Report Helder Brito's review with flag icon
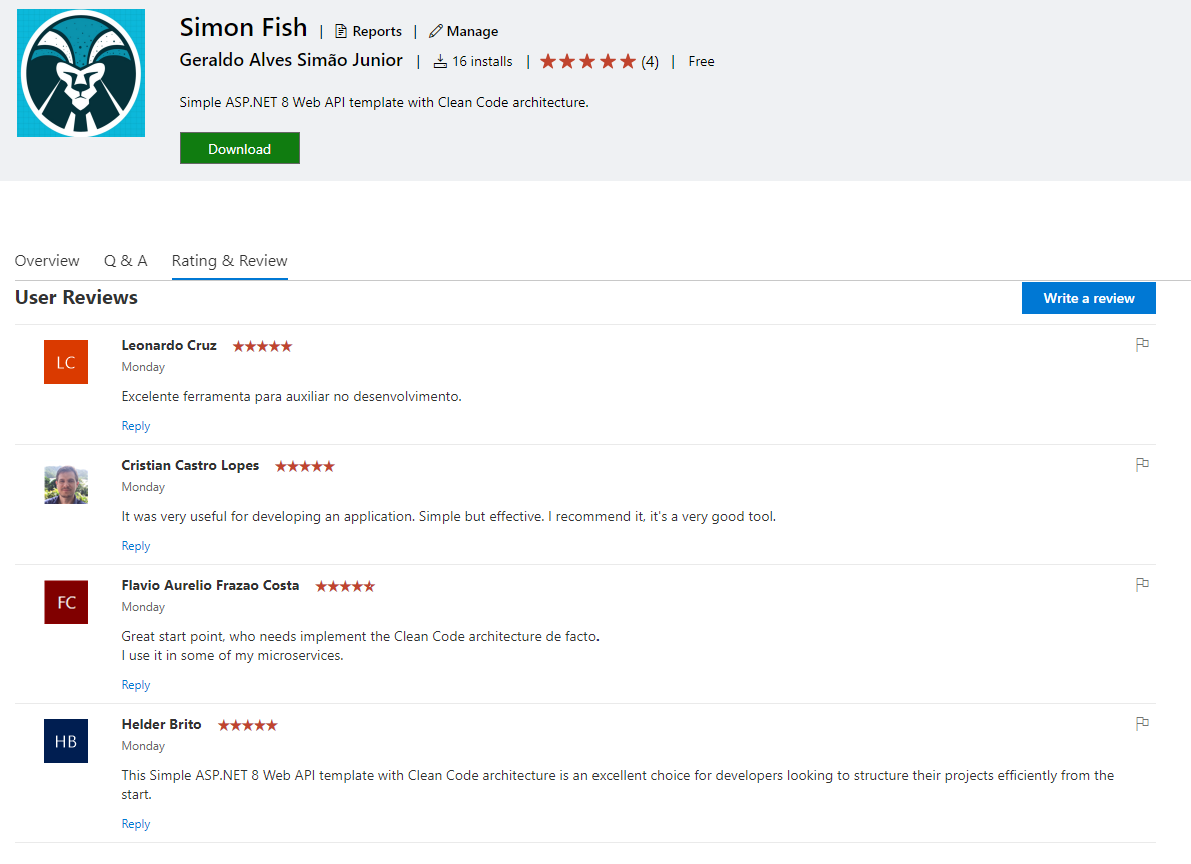1191x864 pixels. tap(1142, 723)
